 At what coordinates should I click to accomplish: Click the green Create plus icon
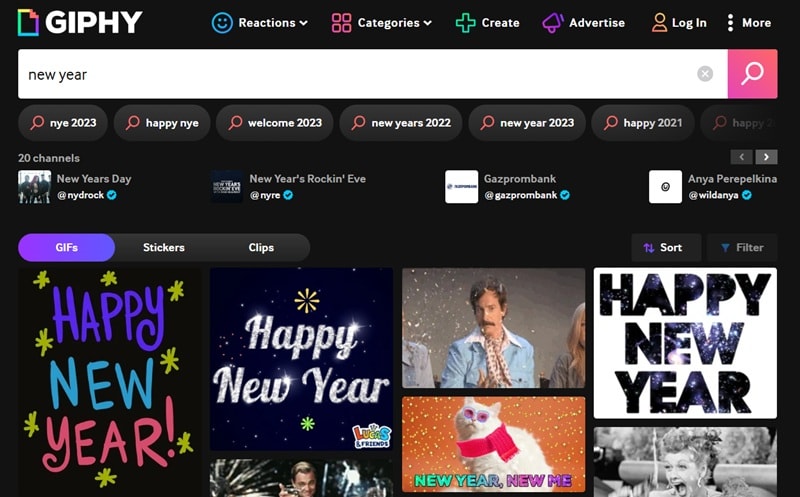point(465,23)
